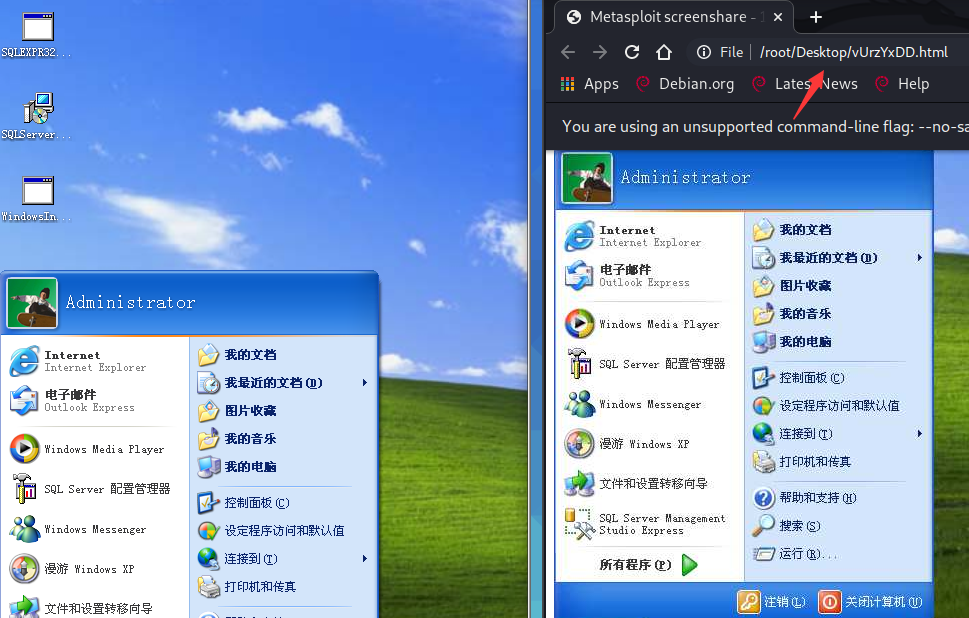Open SQL Server 配置管理器 in left Start menu
The height and width of the screenshot is (618, 969).
click(93, 489)
